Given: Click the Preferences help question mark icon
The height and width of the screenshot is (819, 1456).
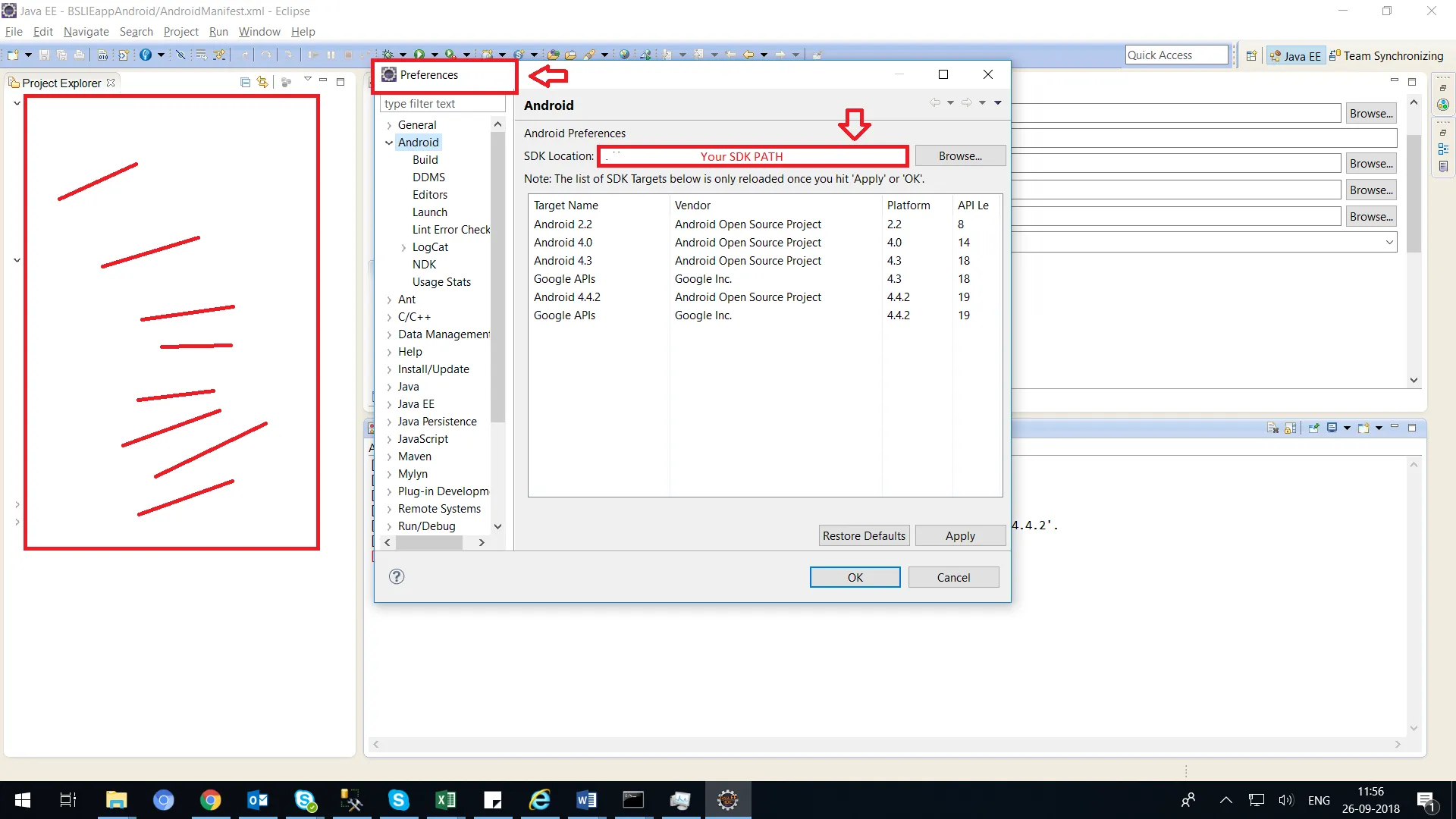Looking at the screenshot, I should 397,576.
